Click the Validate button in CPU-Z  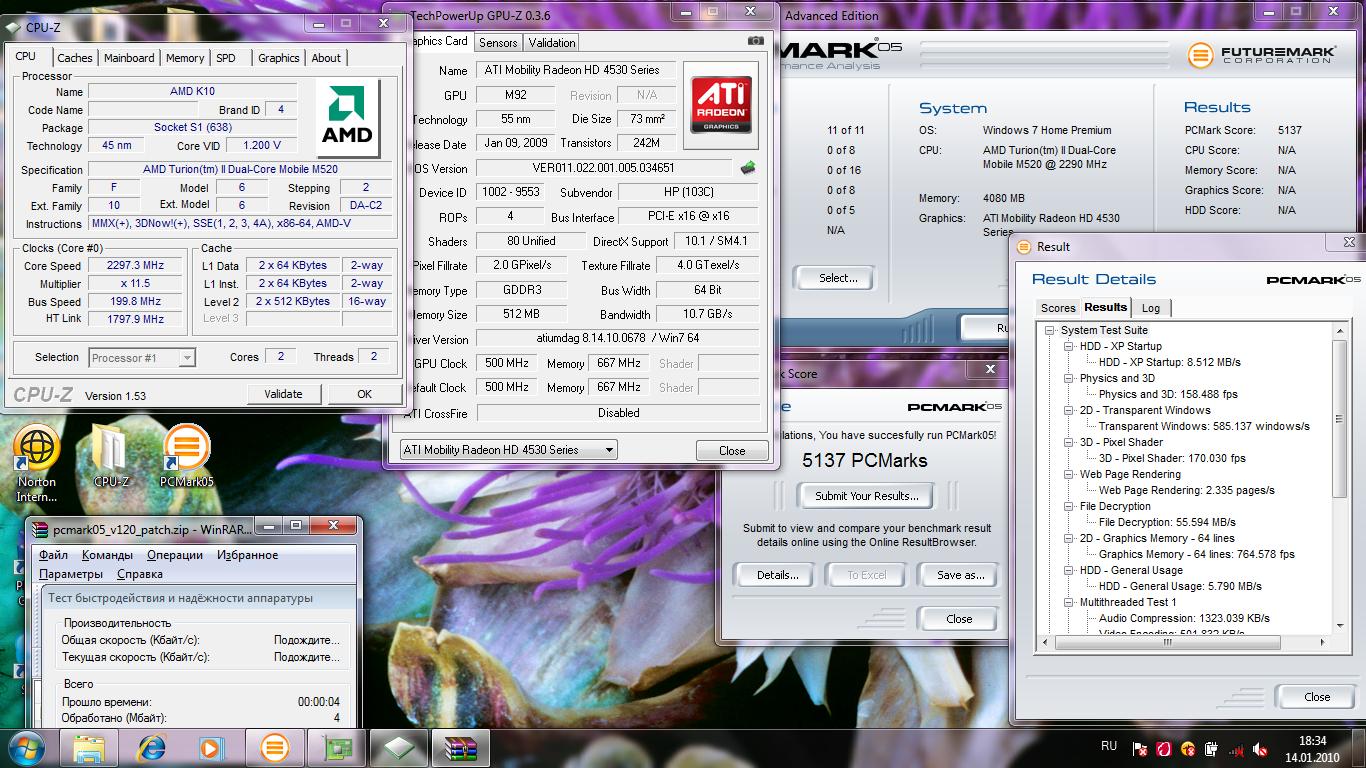(x=283, y=394)
